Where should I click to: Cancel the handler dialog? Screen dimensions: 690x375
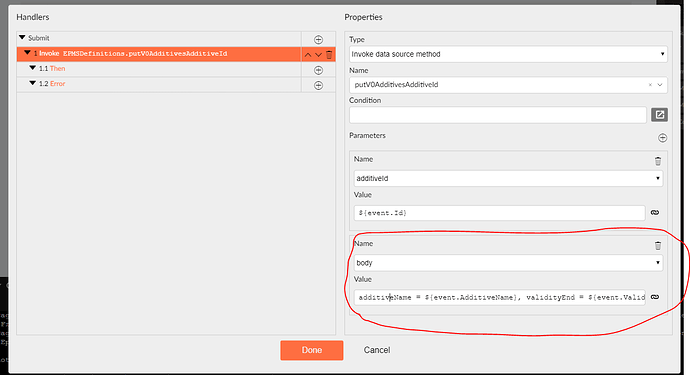pyautogui.click(x=377, y=350)
